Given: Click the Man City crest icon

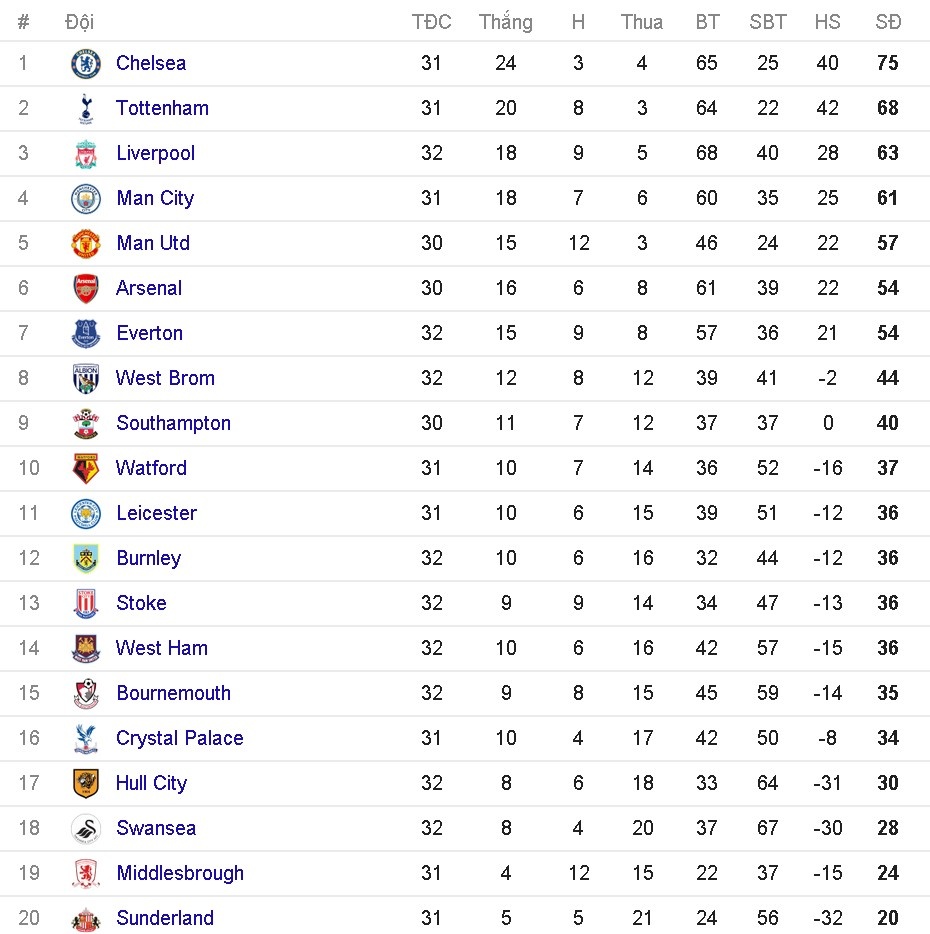Looking at the screenshot, I should pos(86,199).
